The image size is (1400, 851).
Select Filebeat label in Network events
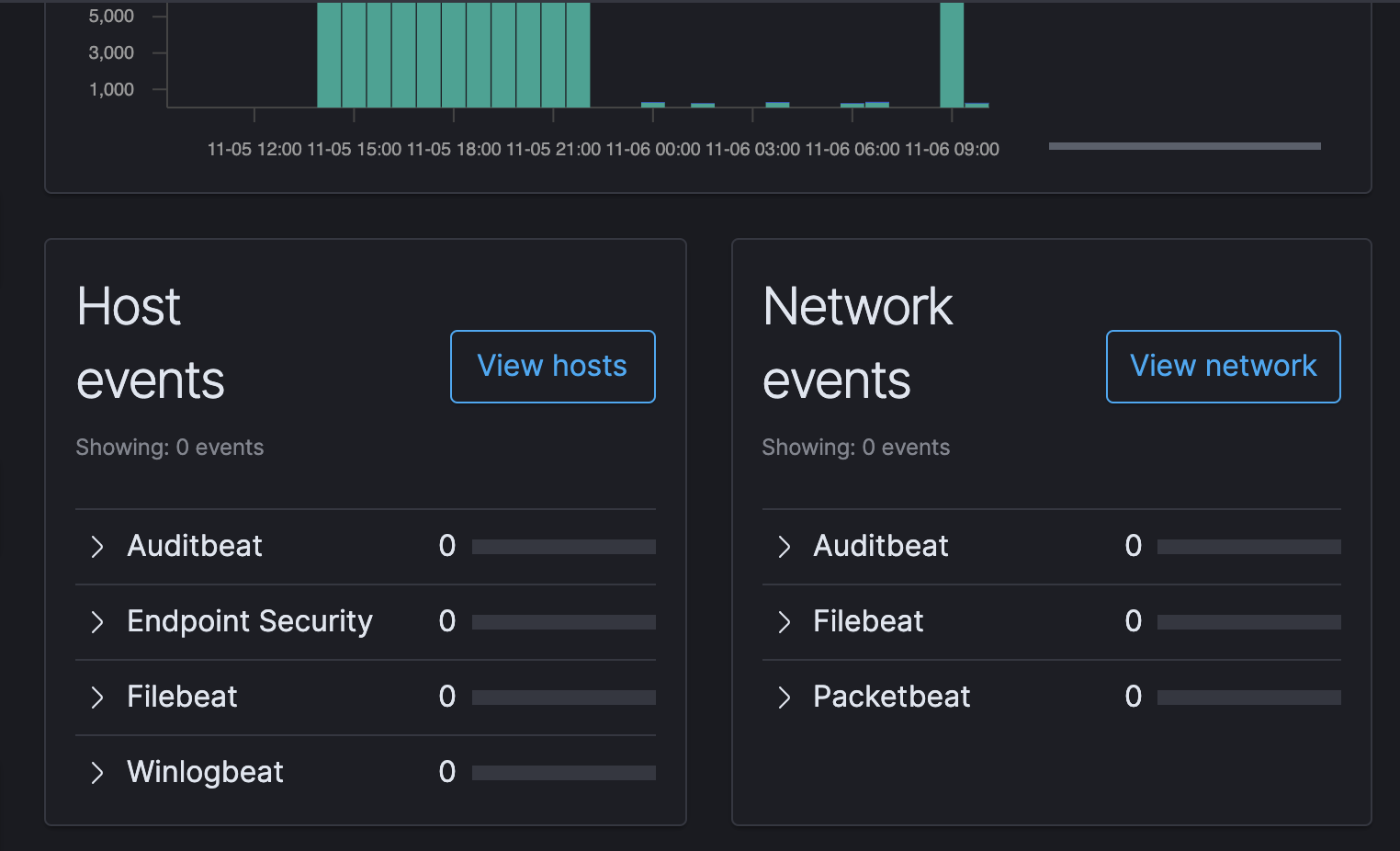pos(868,621)
